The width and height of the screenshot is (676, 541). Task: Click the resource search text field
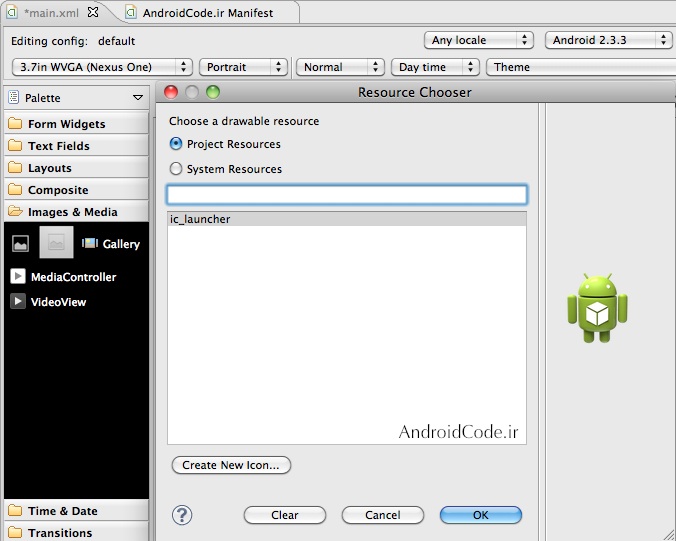click(346, 194)
